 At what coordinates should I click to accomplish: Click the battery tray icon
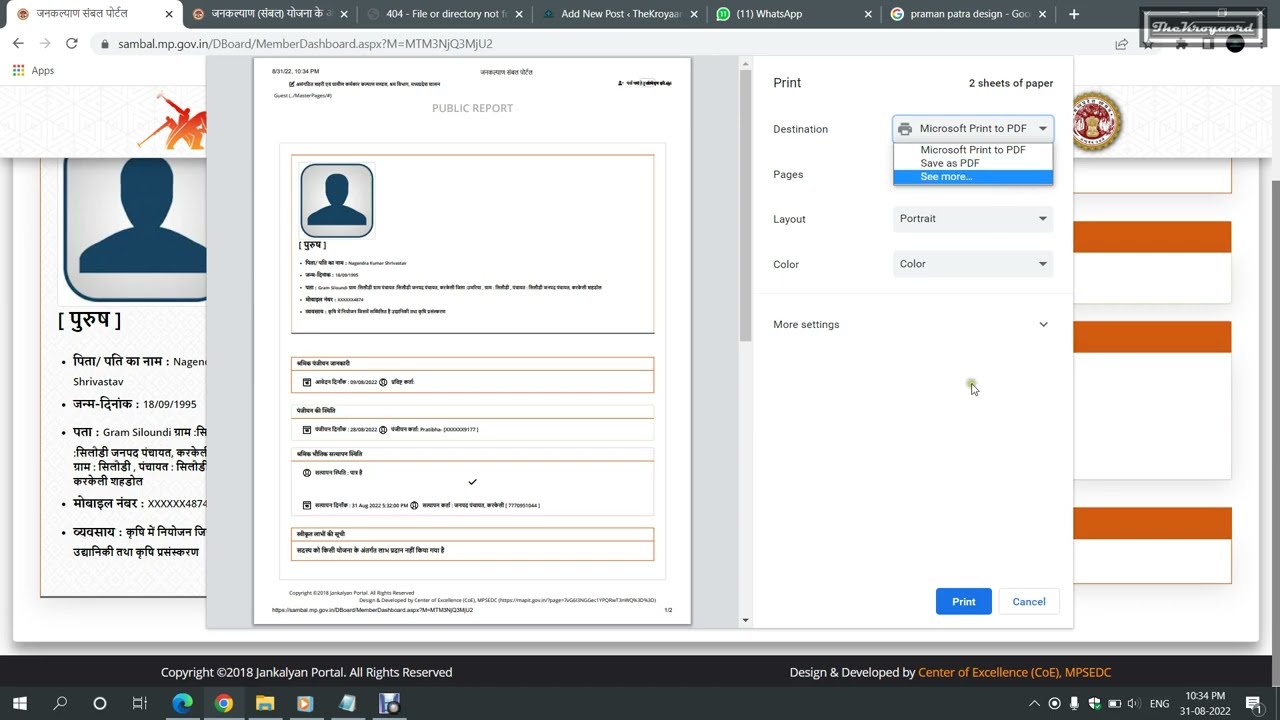coord(1114,704)
